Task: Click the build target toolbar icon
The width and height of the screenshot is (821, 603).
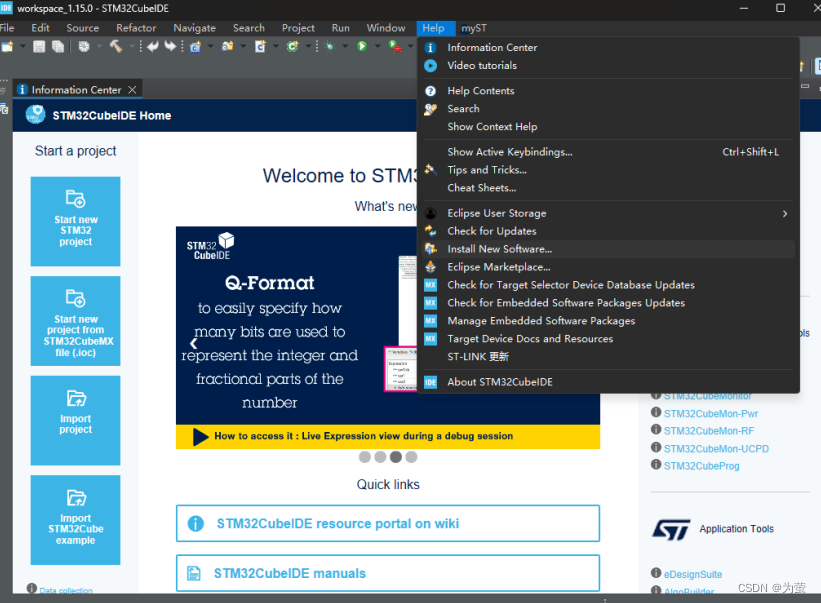Action: coord(84,47)
